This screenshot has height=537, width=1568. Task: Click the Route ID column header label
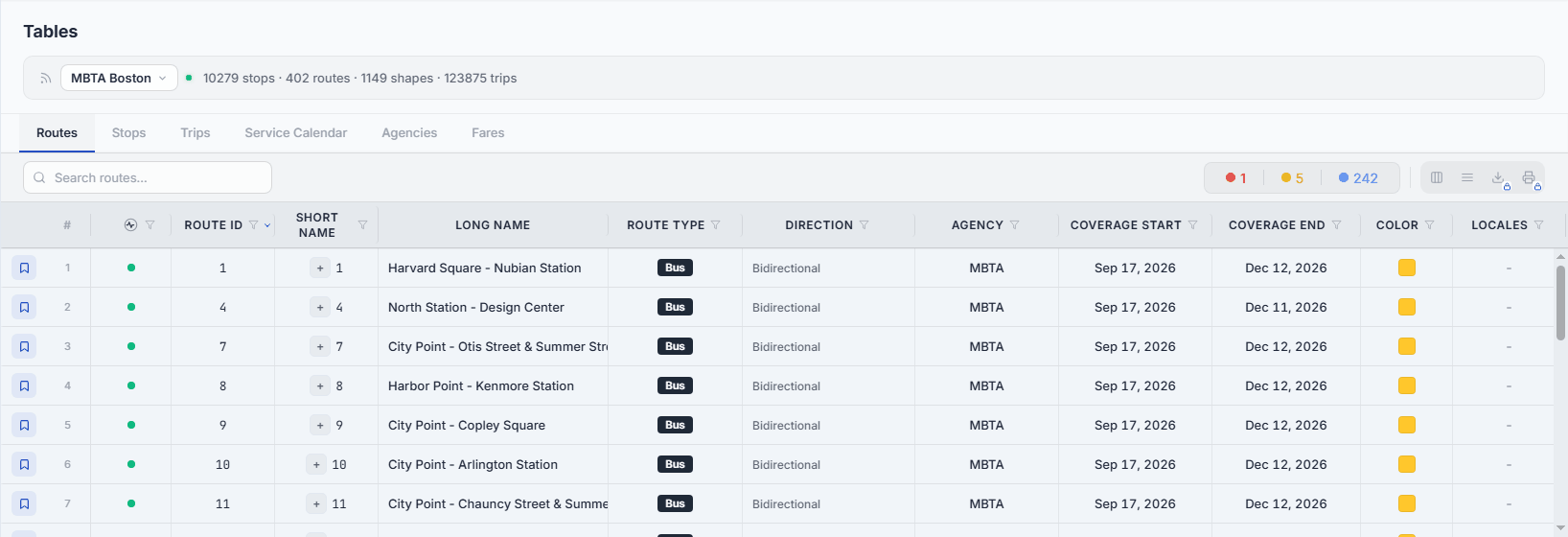213,225
